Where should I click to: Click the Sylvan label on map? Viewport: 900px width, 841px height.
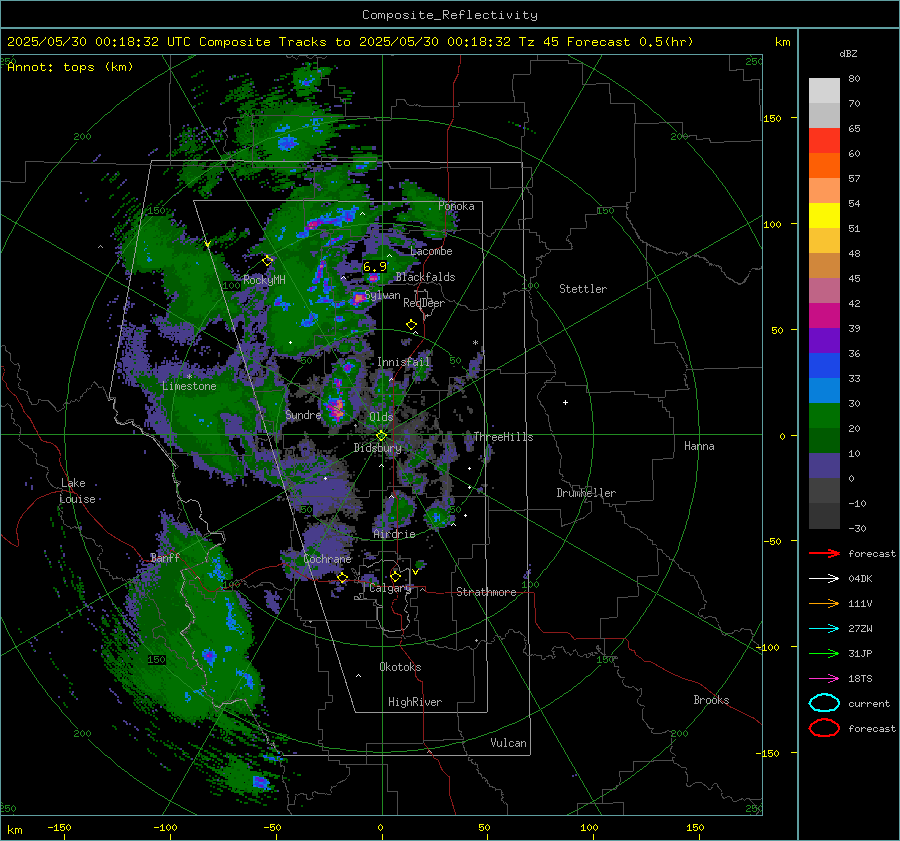click(382, 295)
